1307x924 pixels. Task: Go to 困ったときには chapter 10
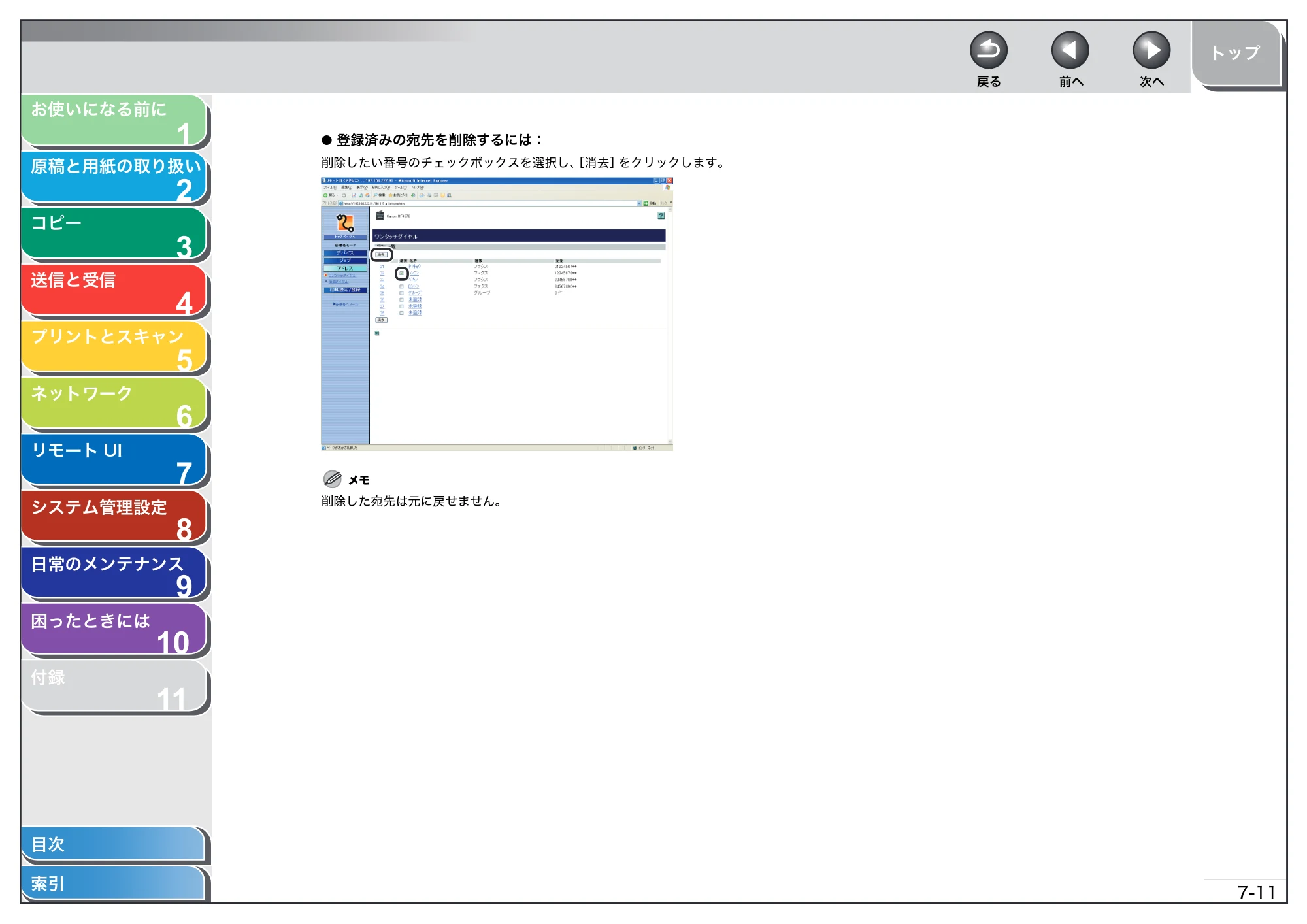114,631
